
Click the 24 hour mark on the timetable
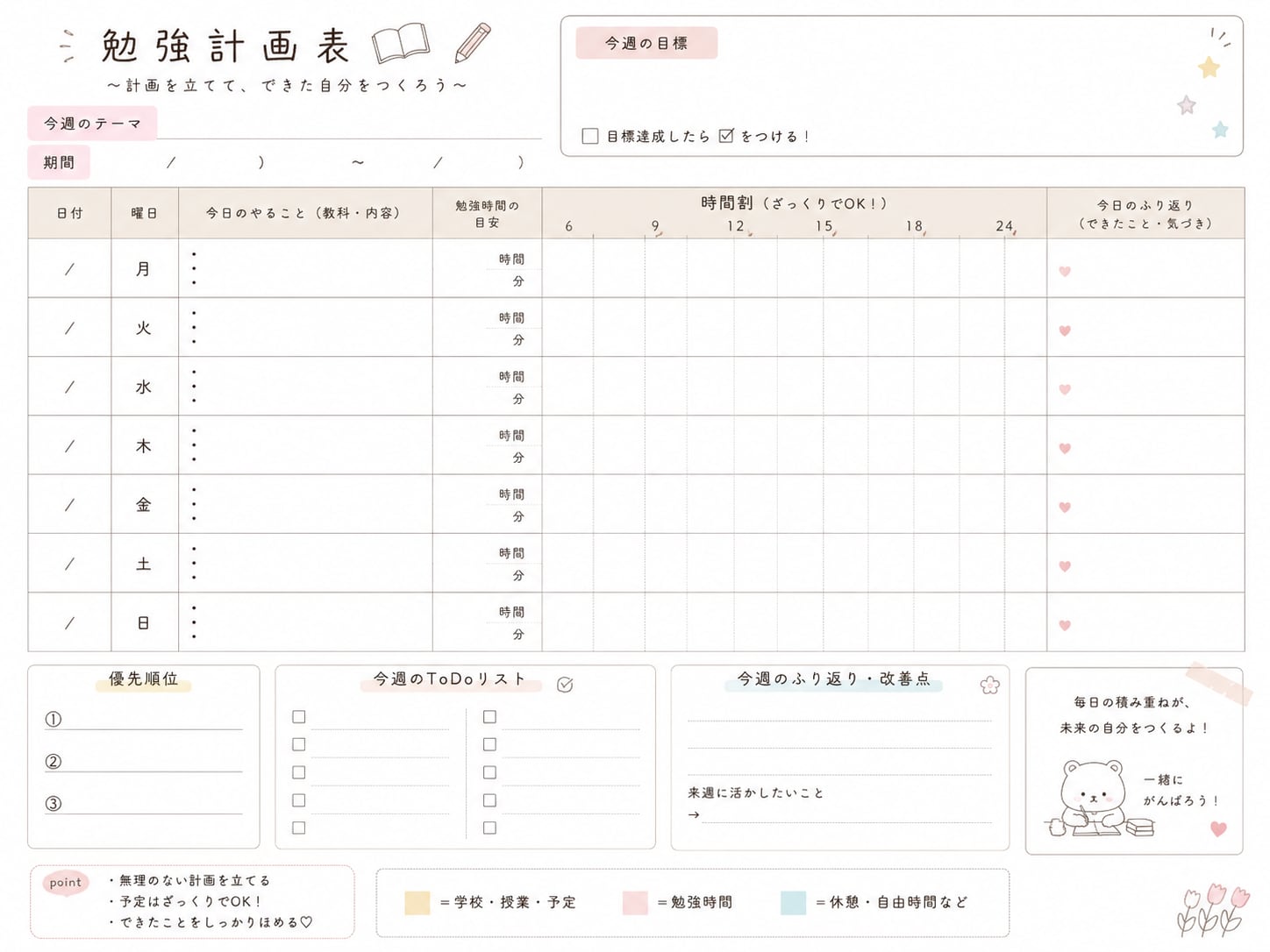click(1004, 226)
